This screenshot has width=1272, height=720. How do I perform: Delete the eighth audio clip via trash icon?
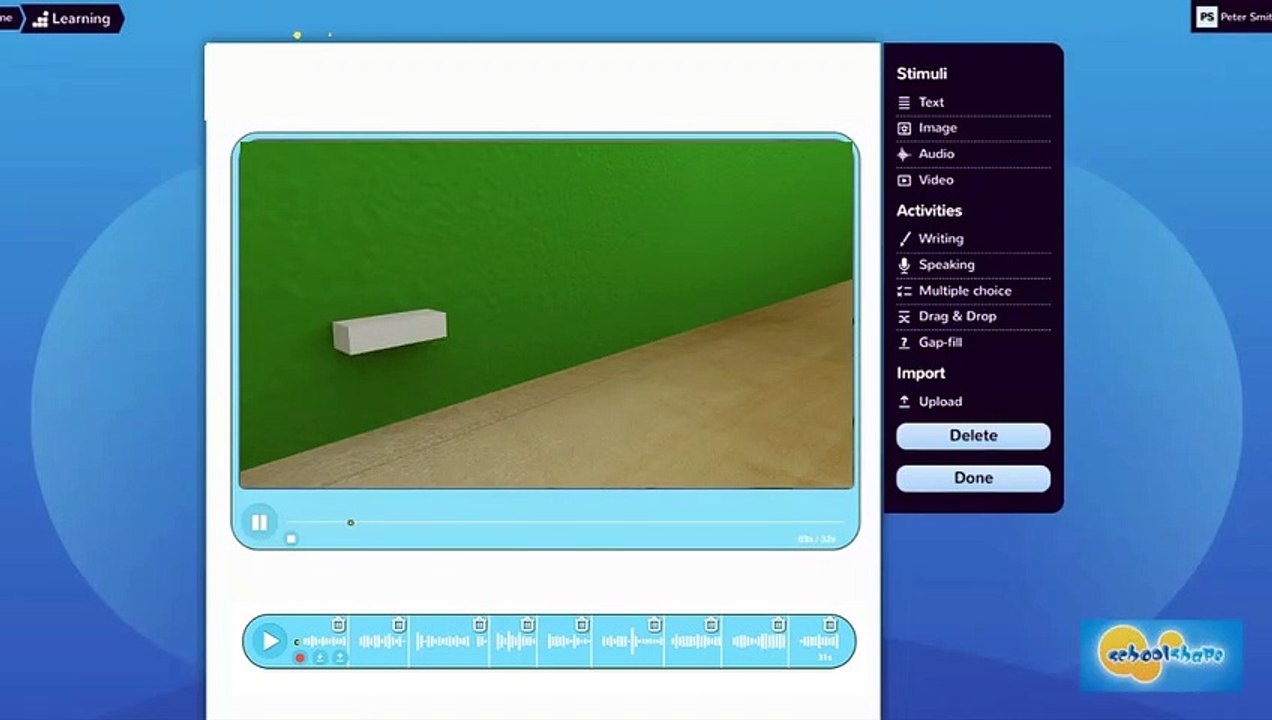tap(778, 625)
